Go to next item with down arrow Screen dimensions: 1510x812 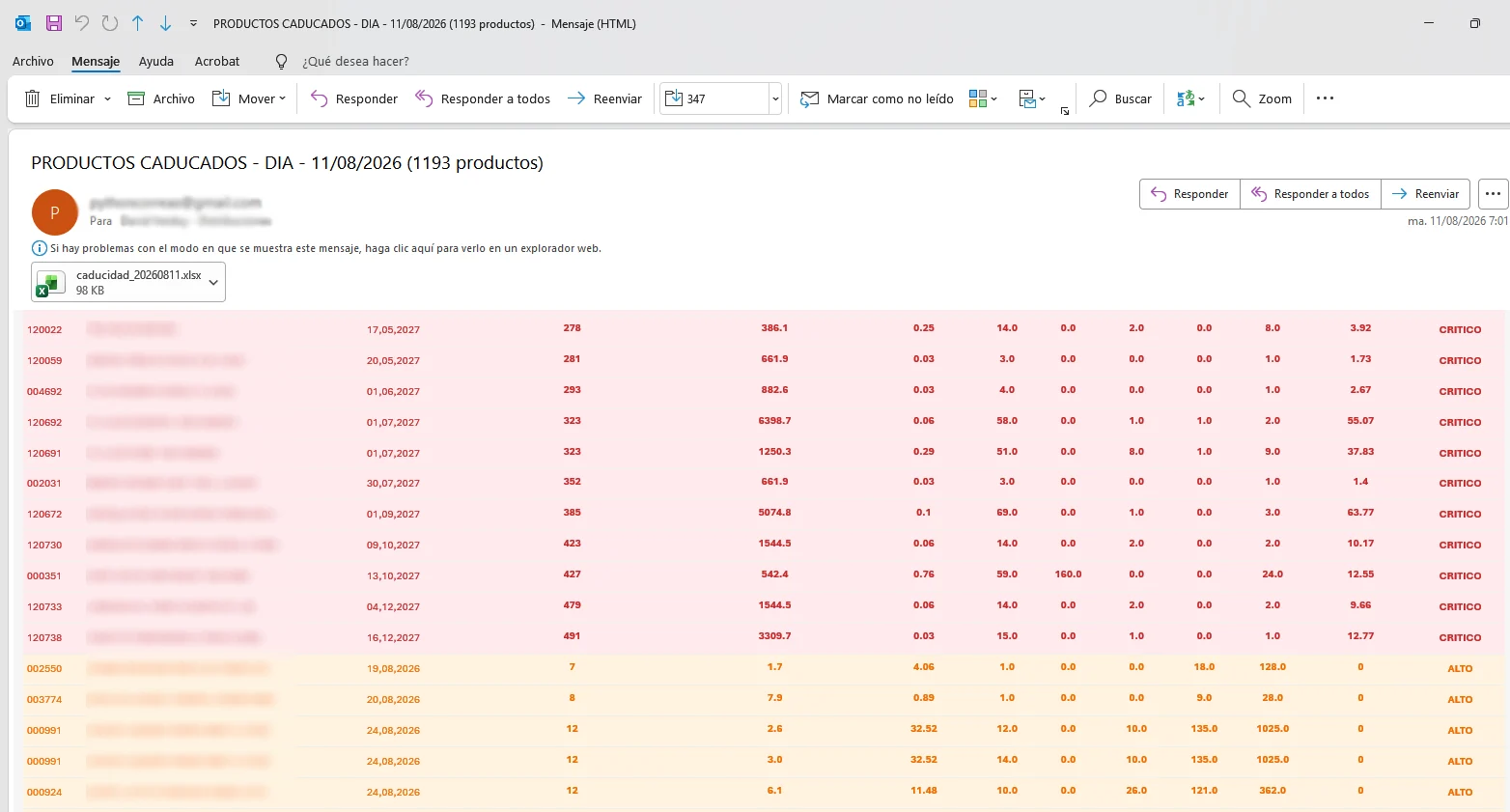click(165, 23)
